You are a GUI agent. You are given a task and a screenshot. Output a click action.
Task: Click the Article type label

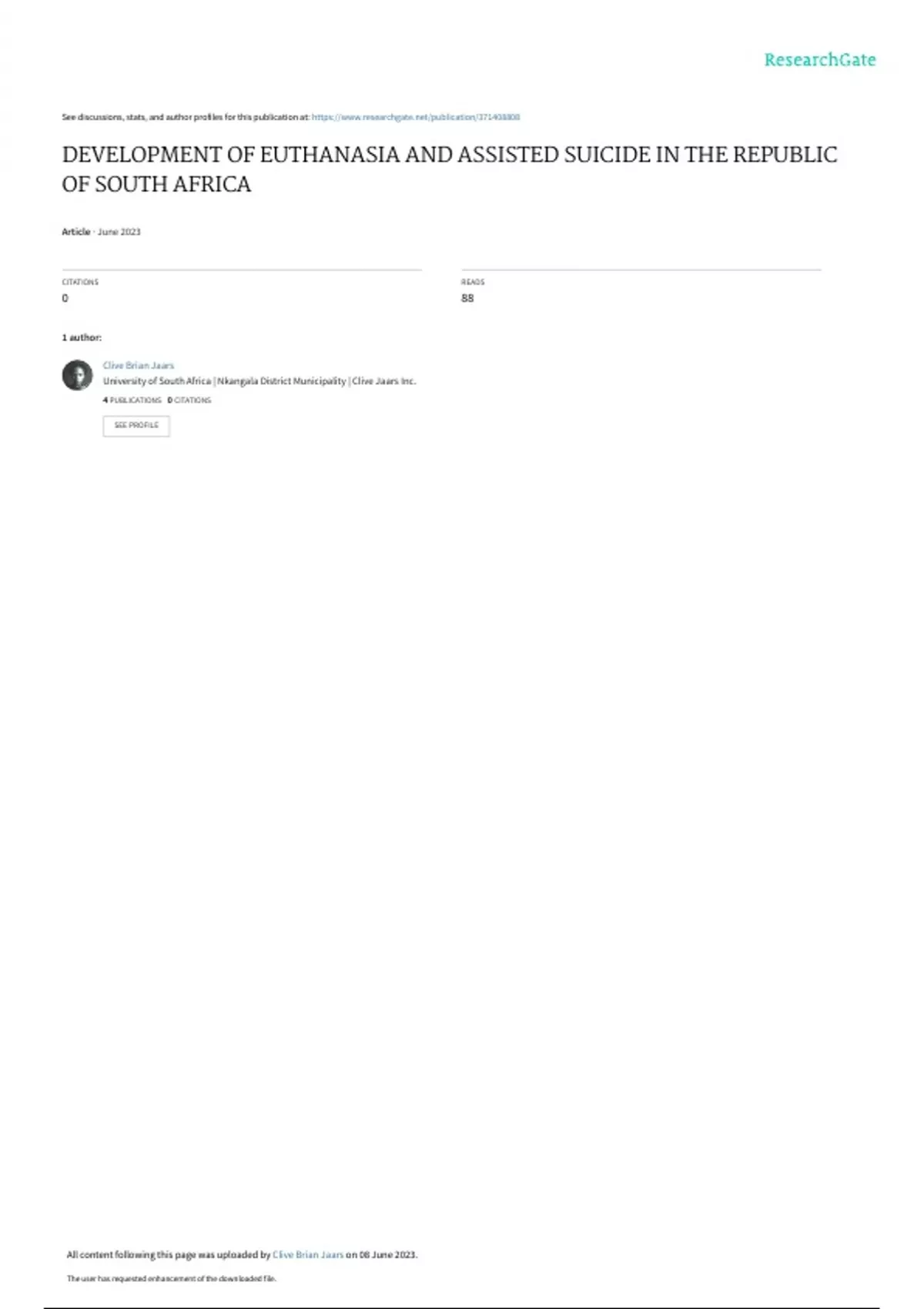(75, 232)
